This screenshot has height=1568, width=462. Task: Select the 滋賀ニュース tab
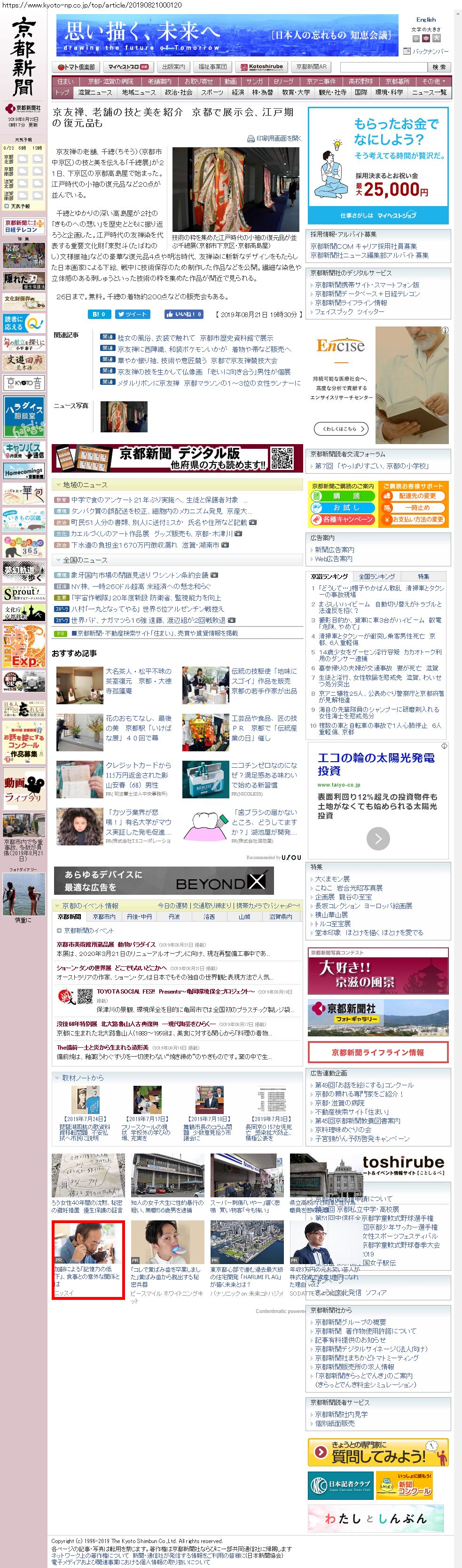click(x=95, y=93)
